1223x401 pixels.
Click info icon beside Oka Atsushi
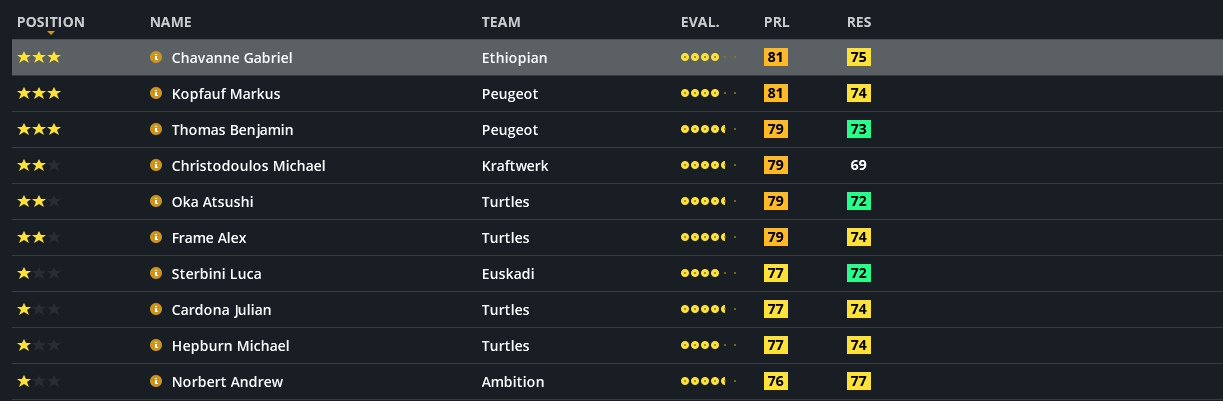pos(156,202)
